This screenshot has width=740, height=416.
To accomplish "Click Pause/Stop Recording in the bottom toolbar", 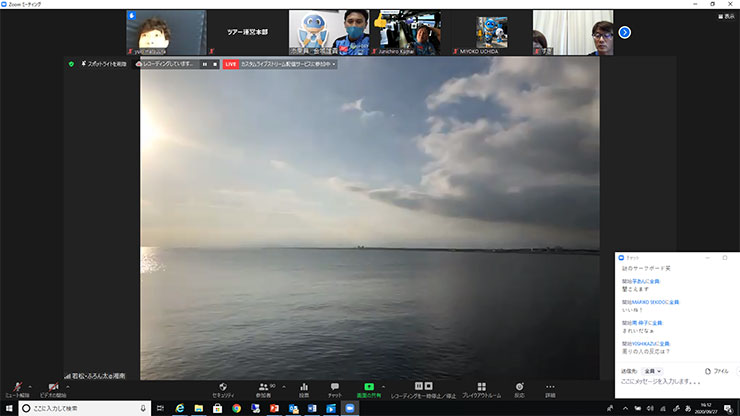I will pos(423,387).
